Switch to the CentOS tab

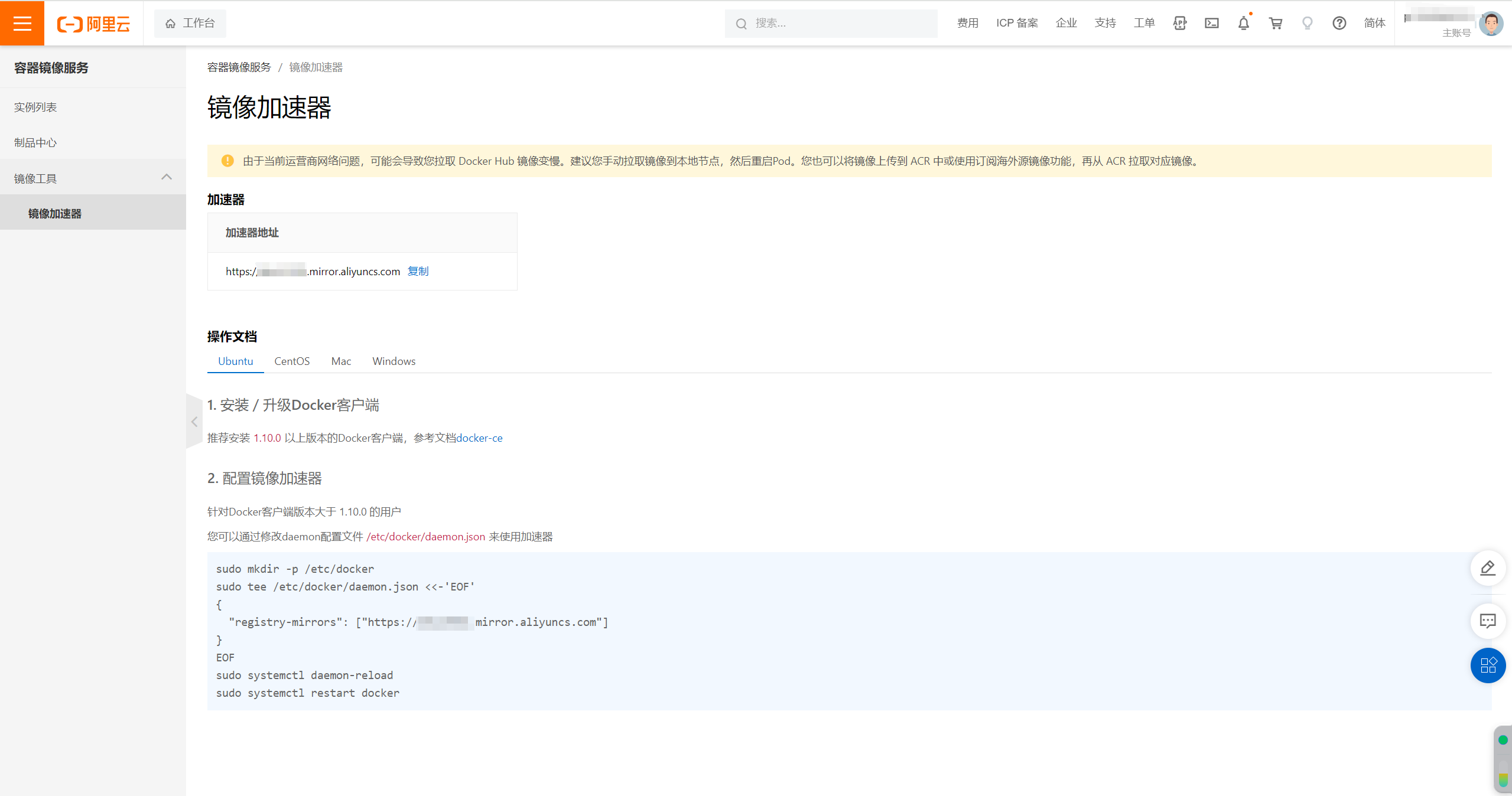coord(292,361)
